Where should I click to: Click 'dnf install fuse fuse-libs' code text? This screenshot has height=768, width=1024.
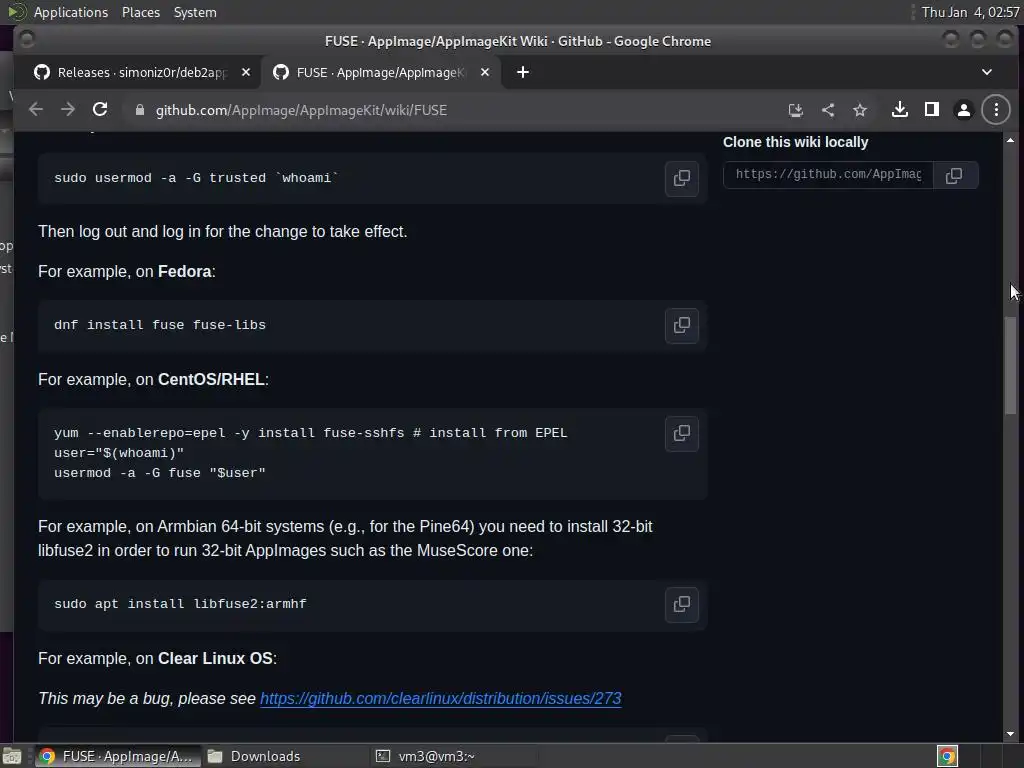click(160, 325)
